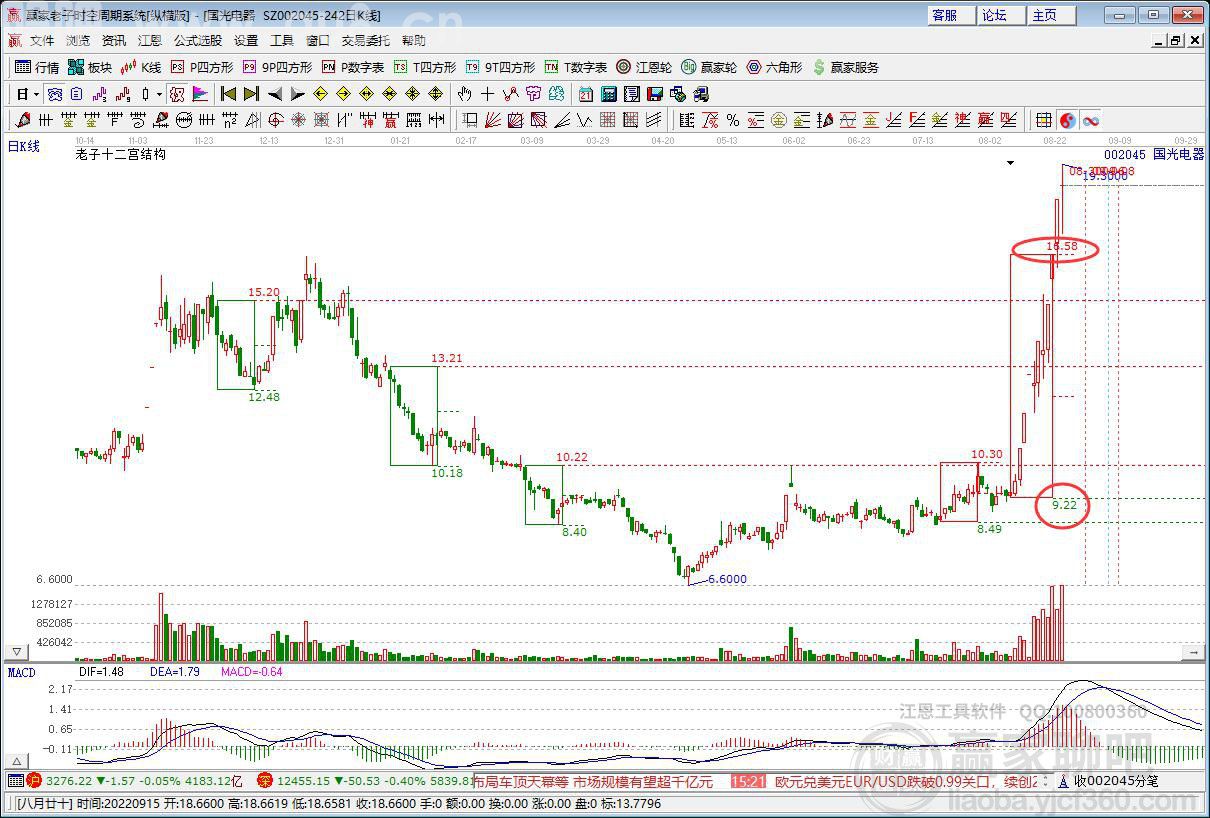Open the T数字表 tool
This screenshot has height=818, width=1210.
pyautogui.click(x=575, y=67)
